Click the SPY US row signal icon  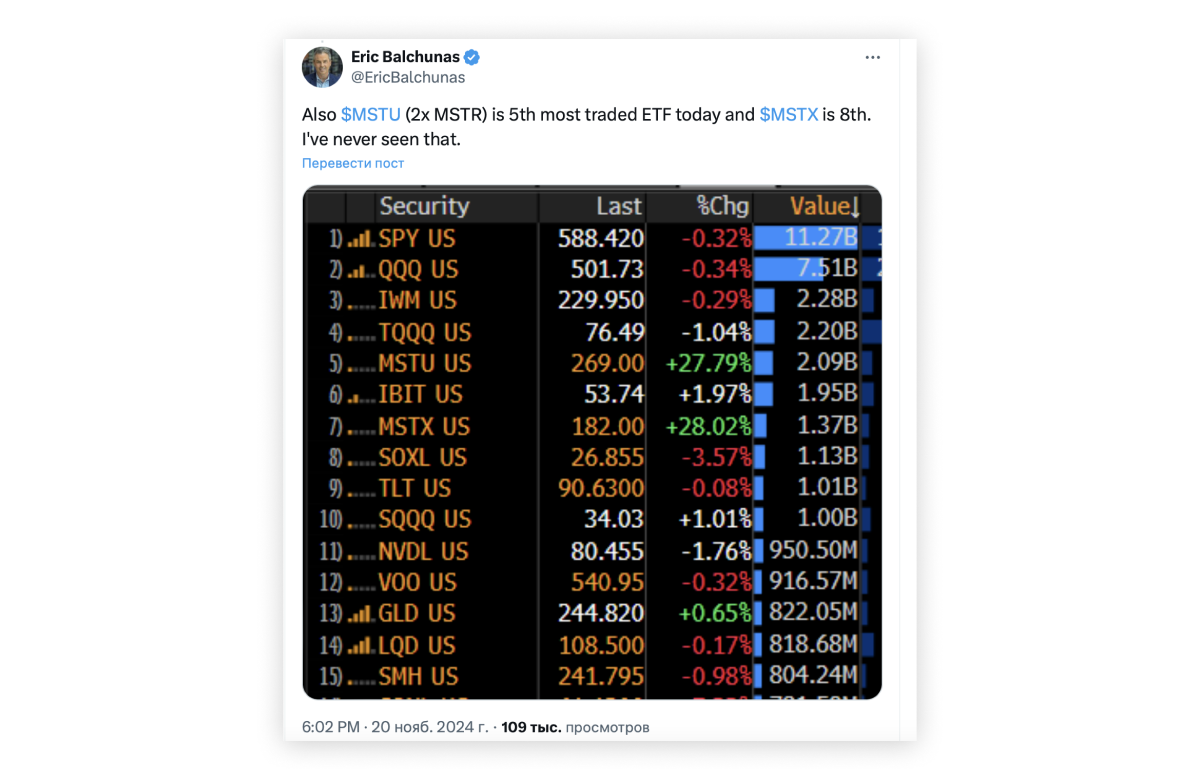[x=360, y=239]
